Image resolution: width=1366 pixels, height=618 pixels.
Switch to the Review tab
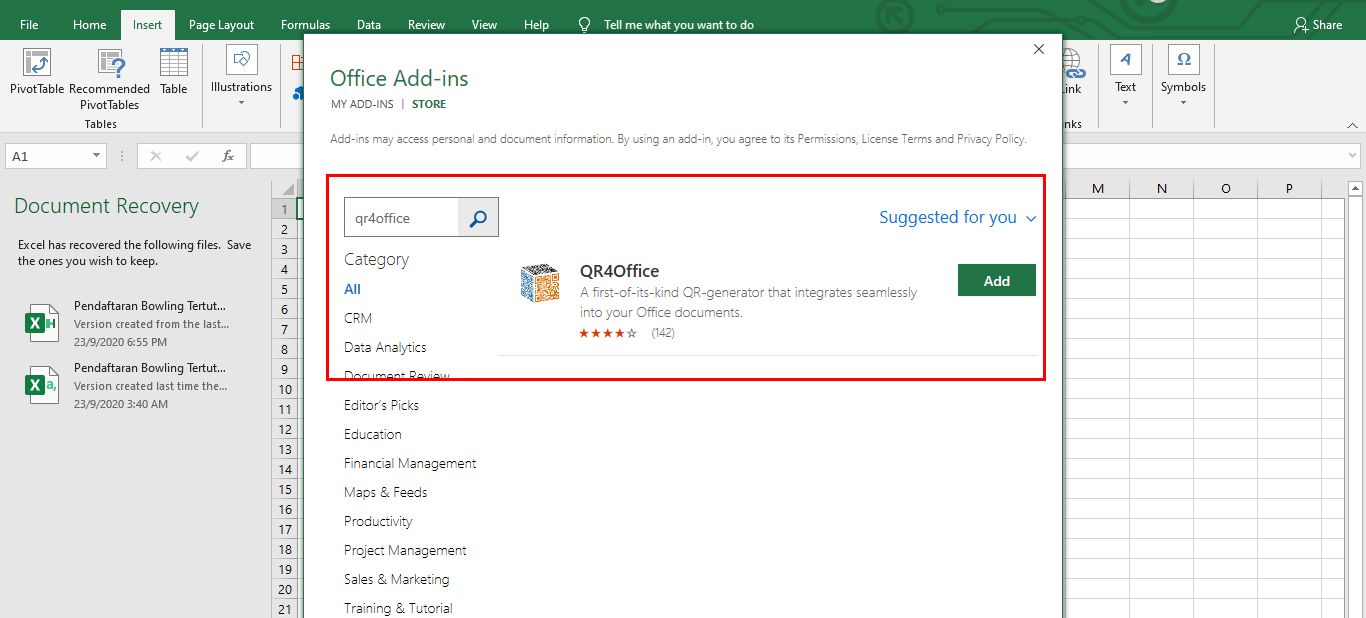pyautogui.click(x=426, y=25)
